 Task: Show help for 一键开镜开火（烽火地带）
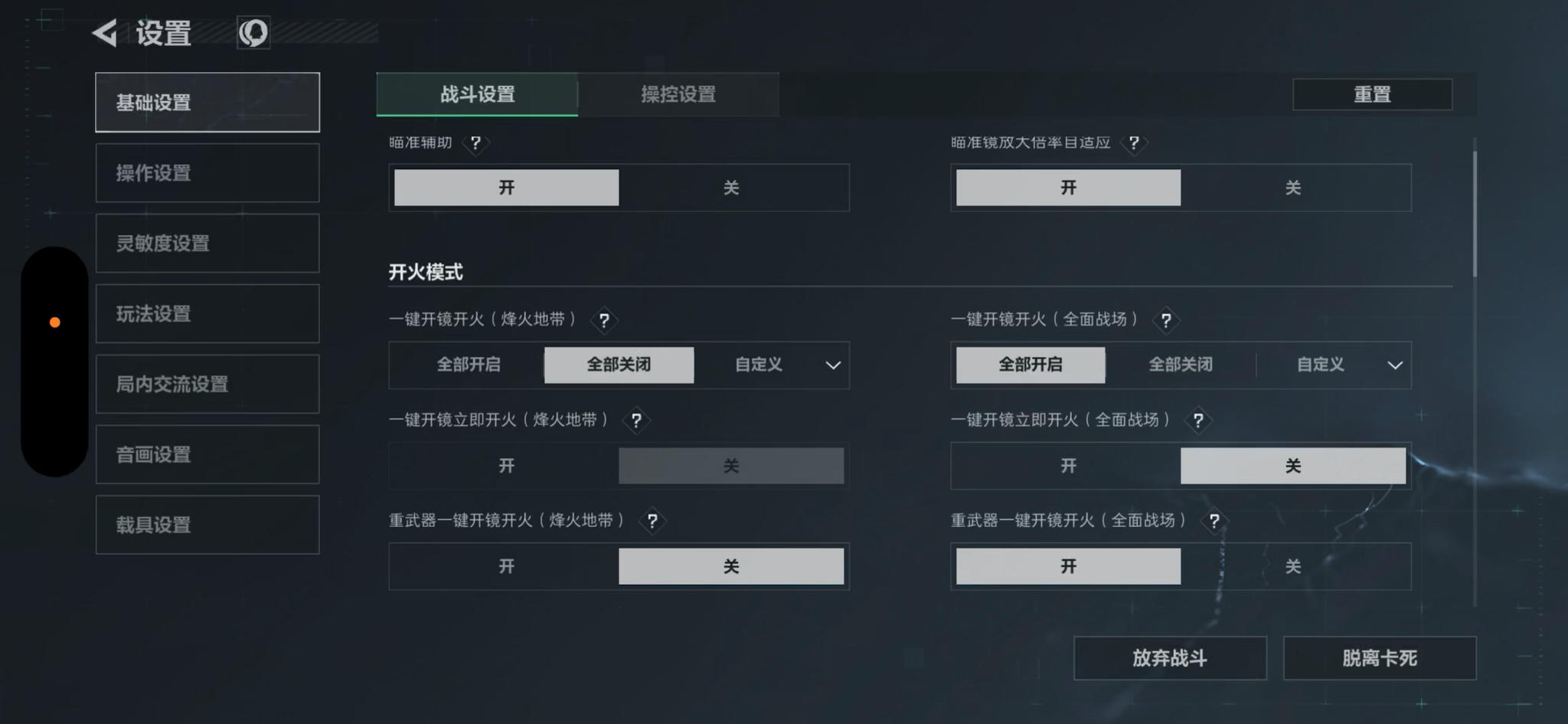(604, 320)
